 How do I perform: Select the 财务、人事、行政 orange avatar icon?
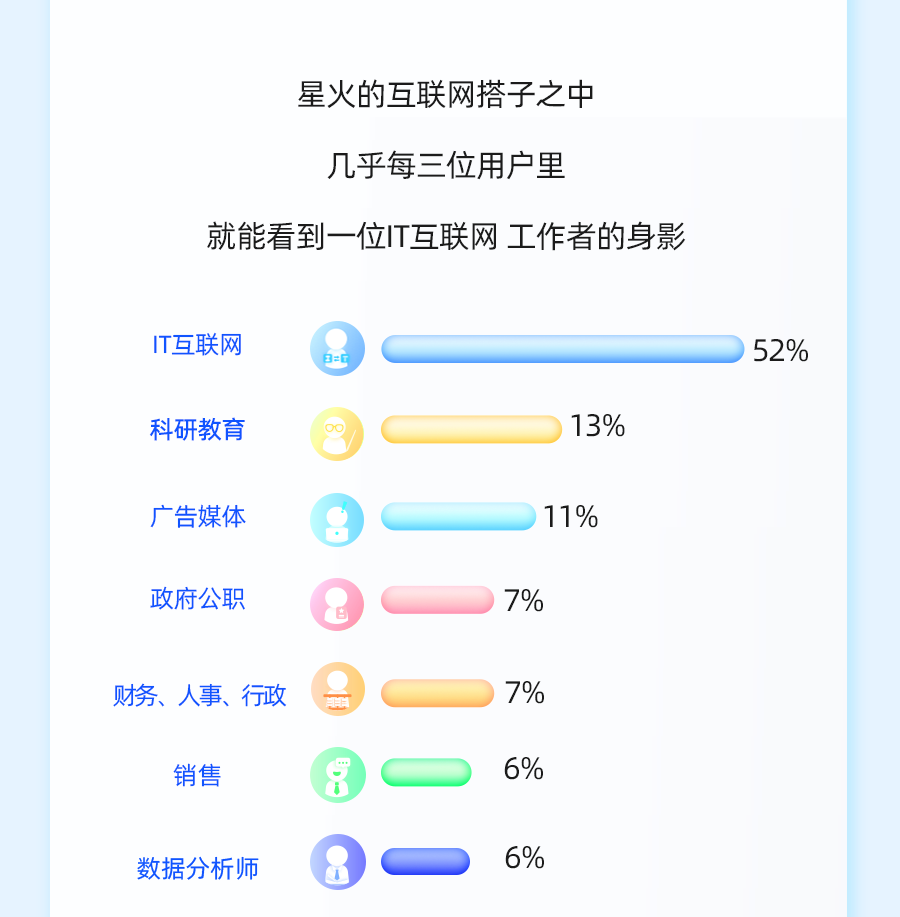338,690
